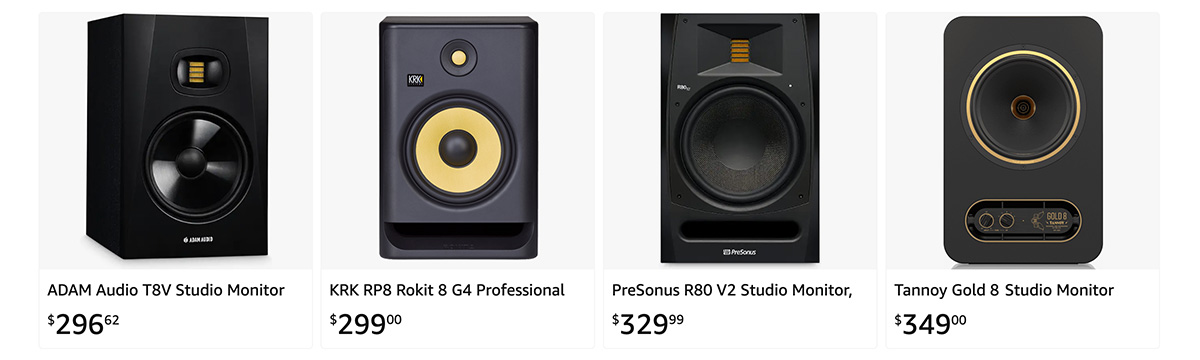The image size is (1200, 360).
Task: Select the Tannoy Gold 8 product photo
Action: coord(1022,141)
